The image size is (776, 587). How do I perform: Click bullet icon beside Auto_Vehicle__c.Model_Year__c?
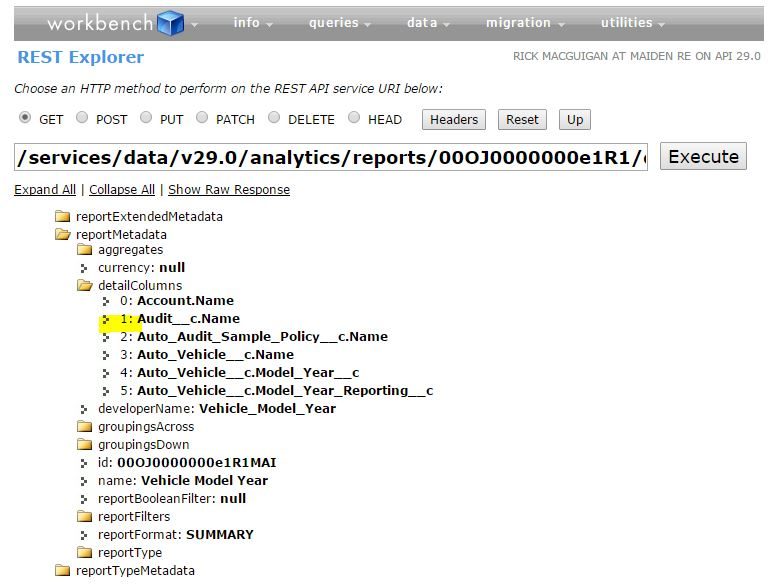click(105, 373)
